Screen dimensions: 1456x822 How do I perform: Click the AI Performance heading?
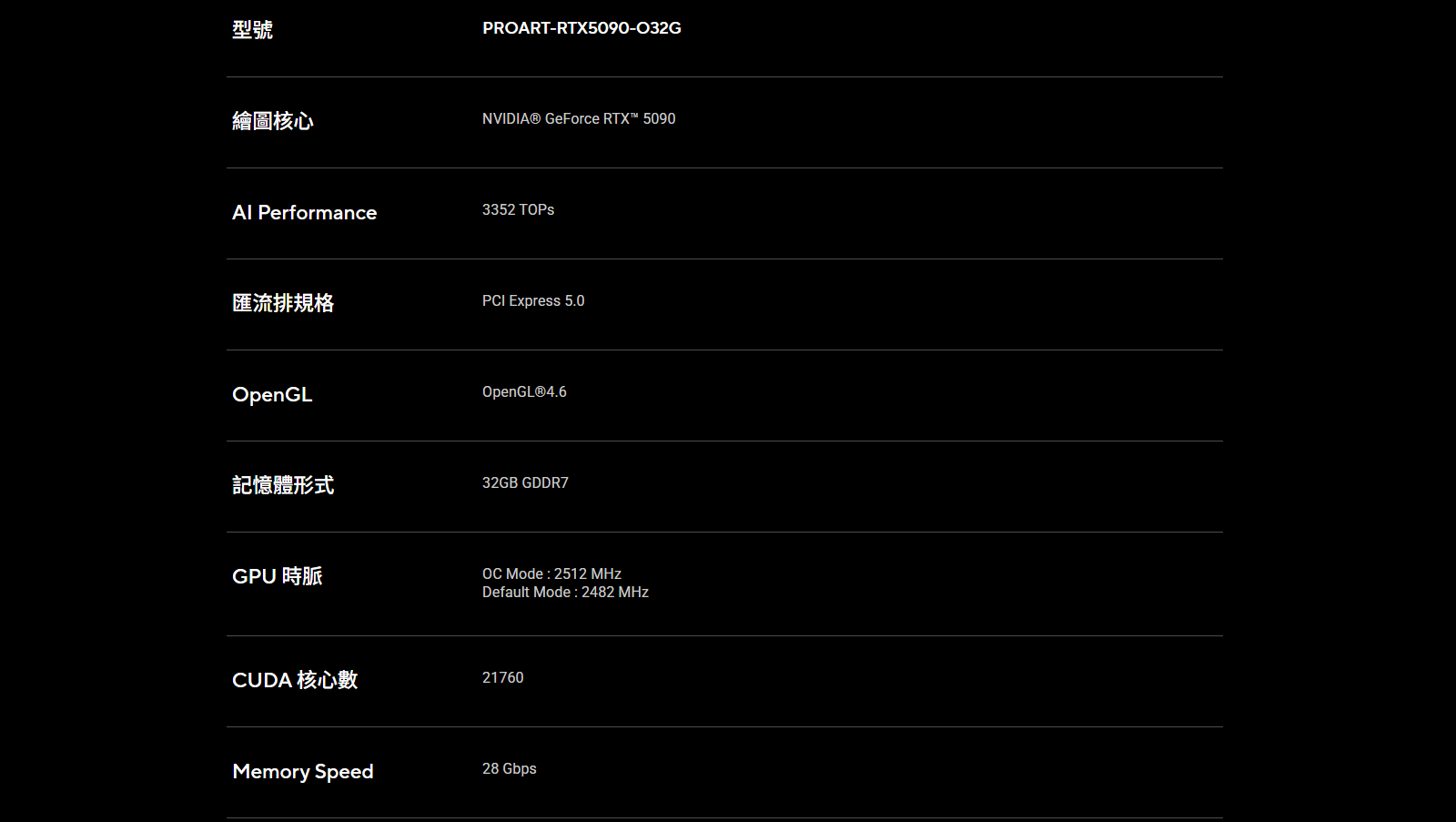[305, 212]
